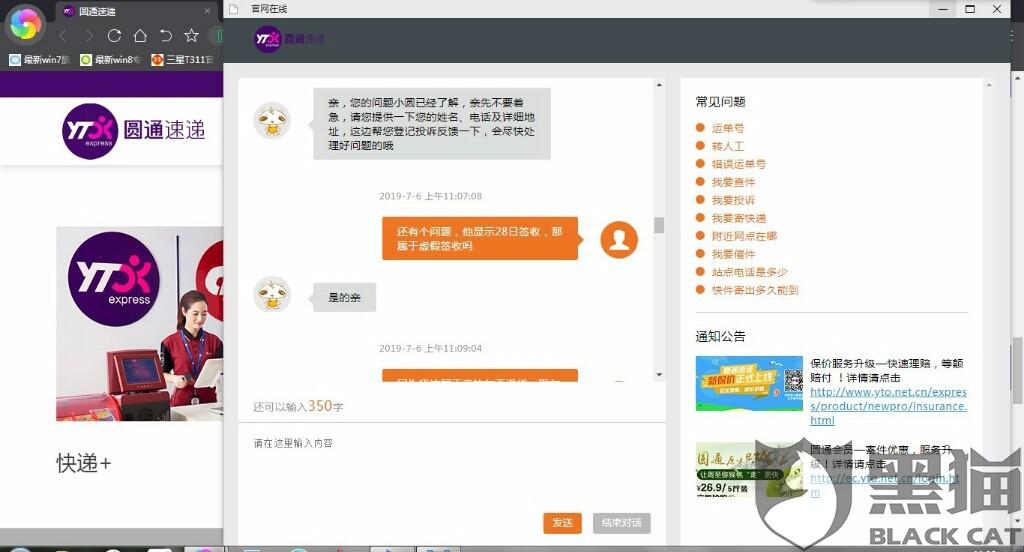1024x552 pixels.
Task: End chat with 结束对话 button
Action: point(622,523)
